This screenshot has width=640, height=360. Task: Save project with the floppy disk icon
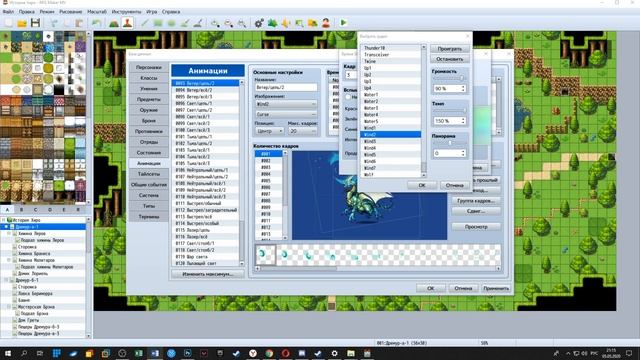click(x=36, y=23)
